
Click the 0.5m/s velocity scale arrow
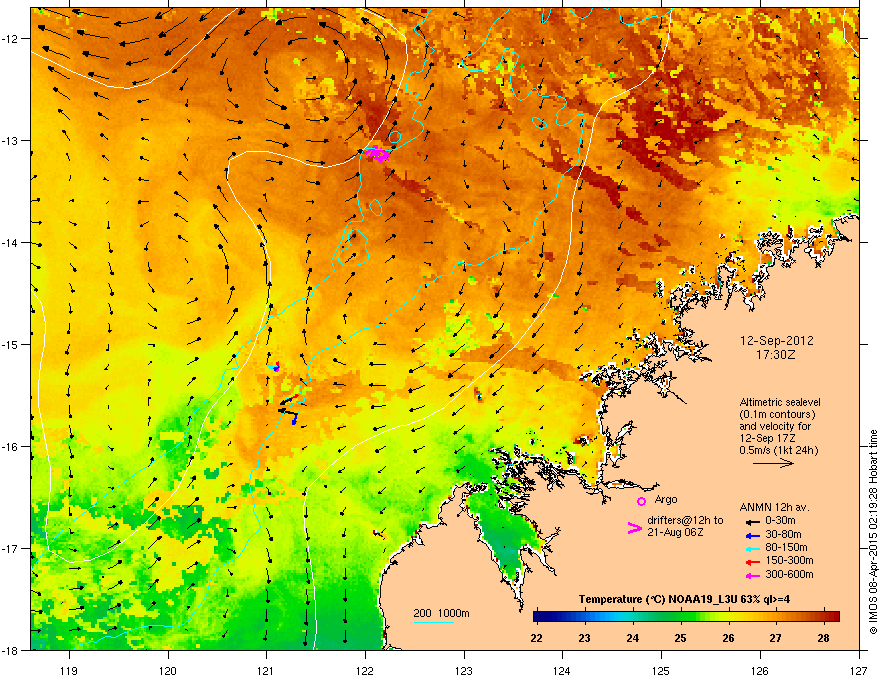(x=773, y=463)
